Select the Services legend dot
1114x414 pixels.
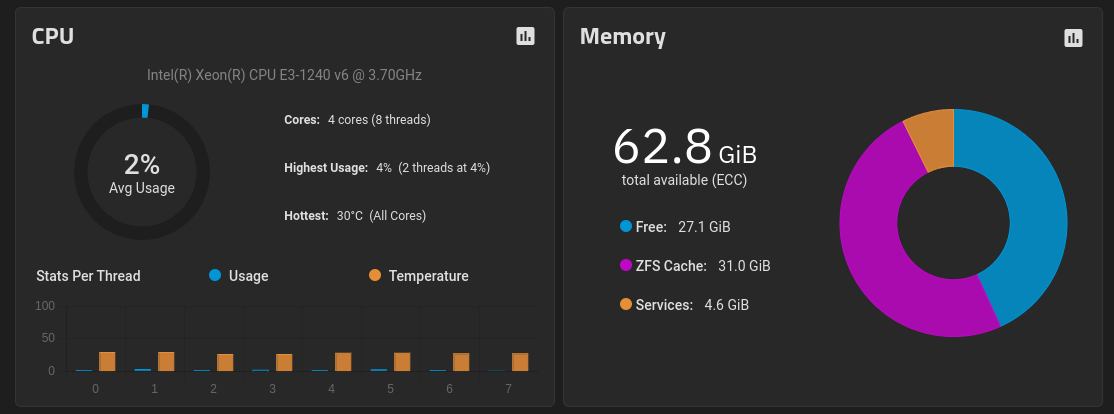626,305
